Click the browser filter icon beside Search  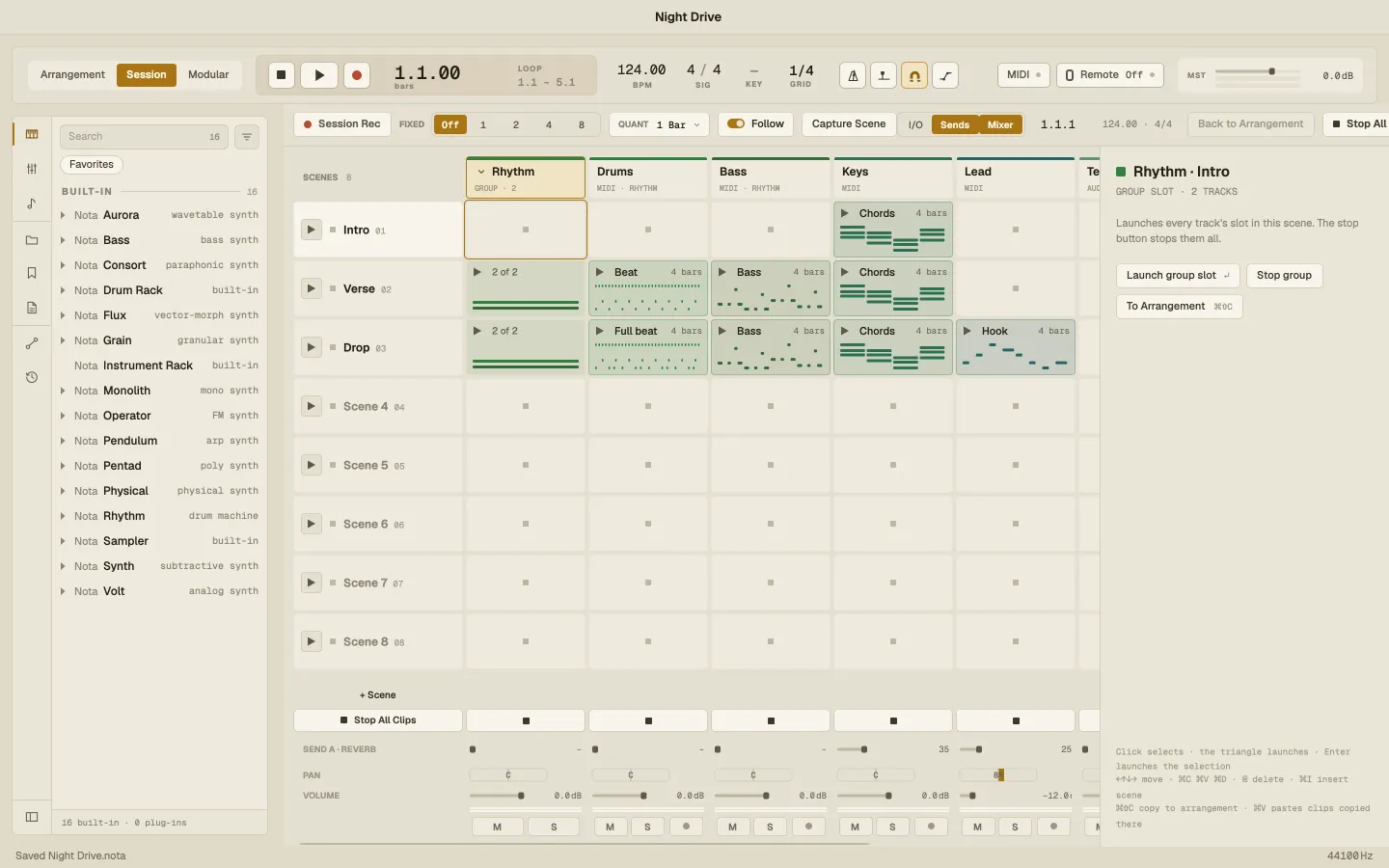247,137
